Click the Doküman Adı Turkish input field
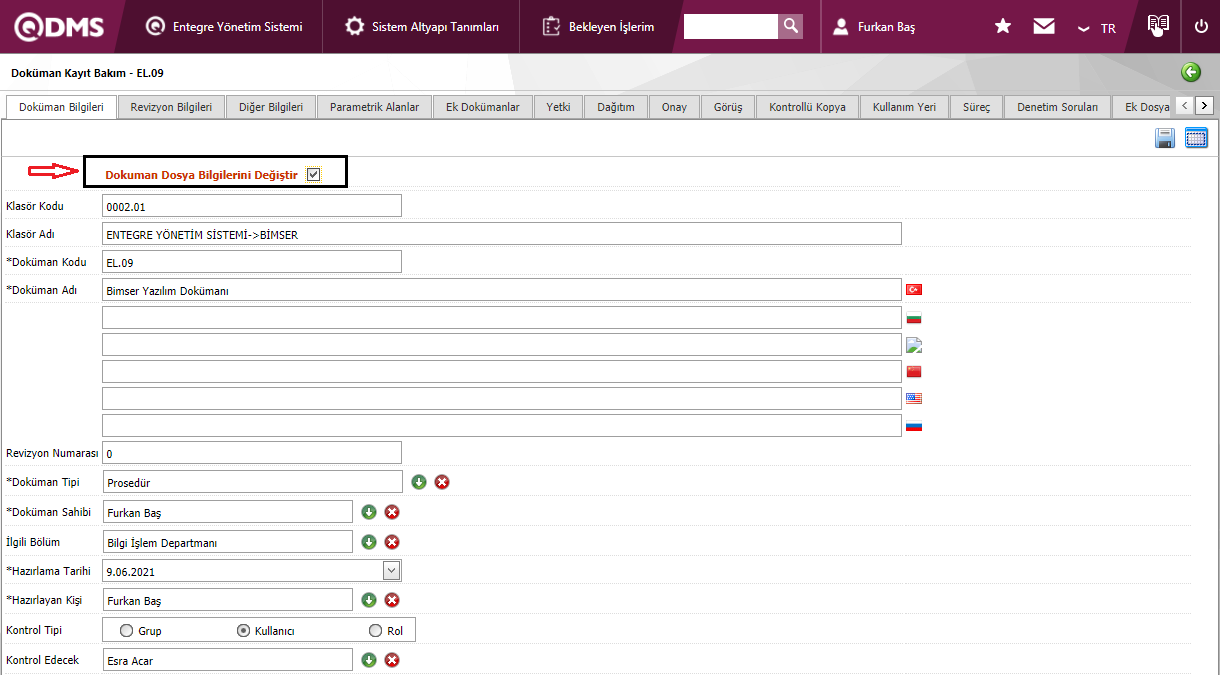This screenshot has height=675, width=1220. [x=501, y=290]
